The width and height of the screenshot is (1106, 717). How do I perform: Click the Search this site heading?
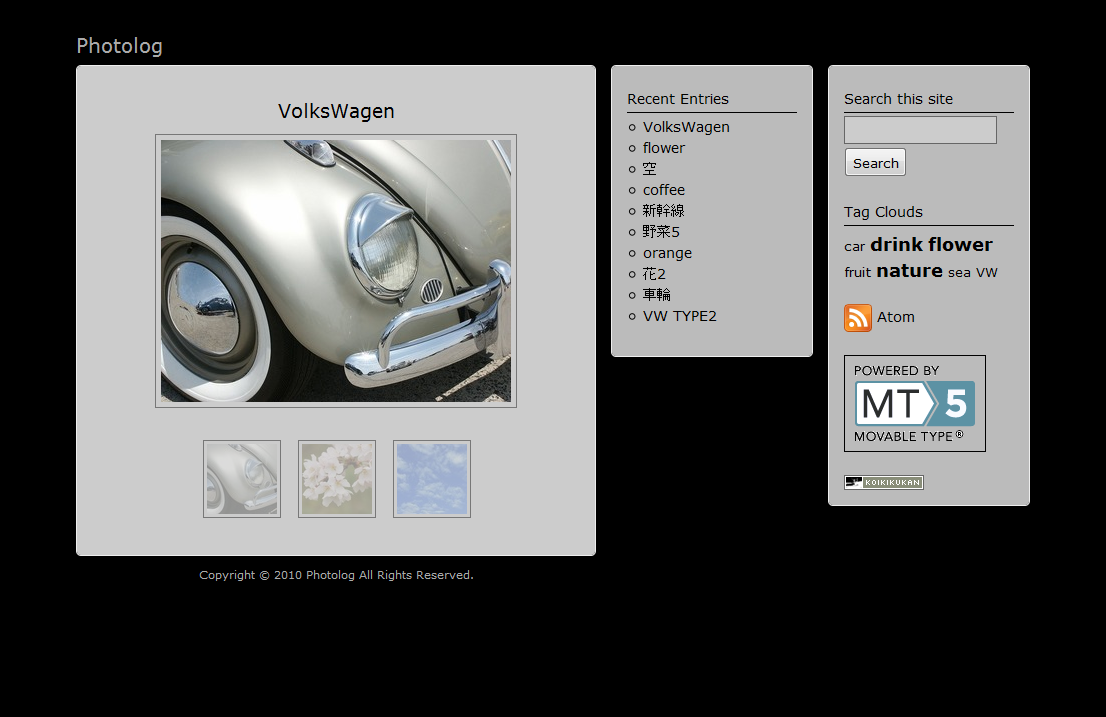[x=899, y=99]
